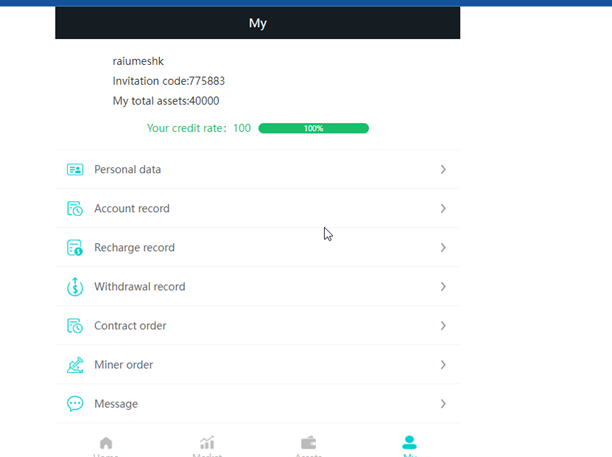Click the Recharge record icon
Image resolution: width=612 pixels, height=457 pixels.
pyautogui.click(x=75, y=248)
